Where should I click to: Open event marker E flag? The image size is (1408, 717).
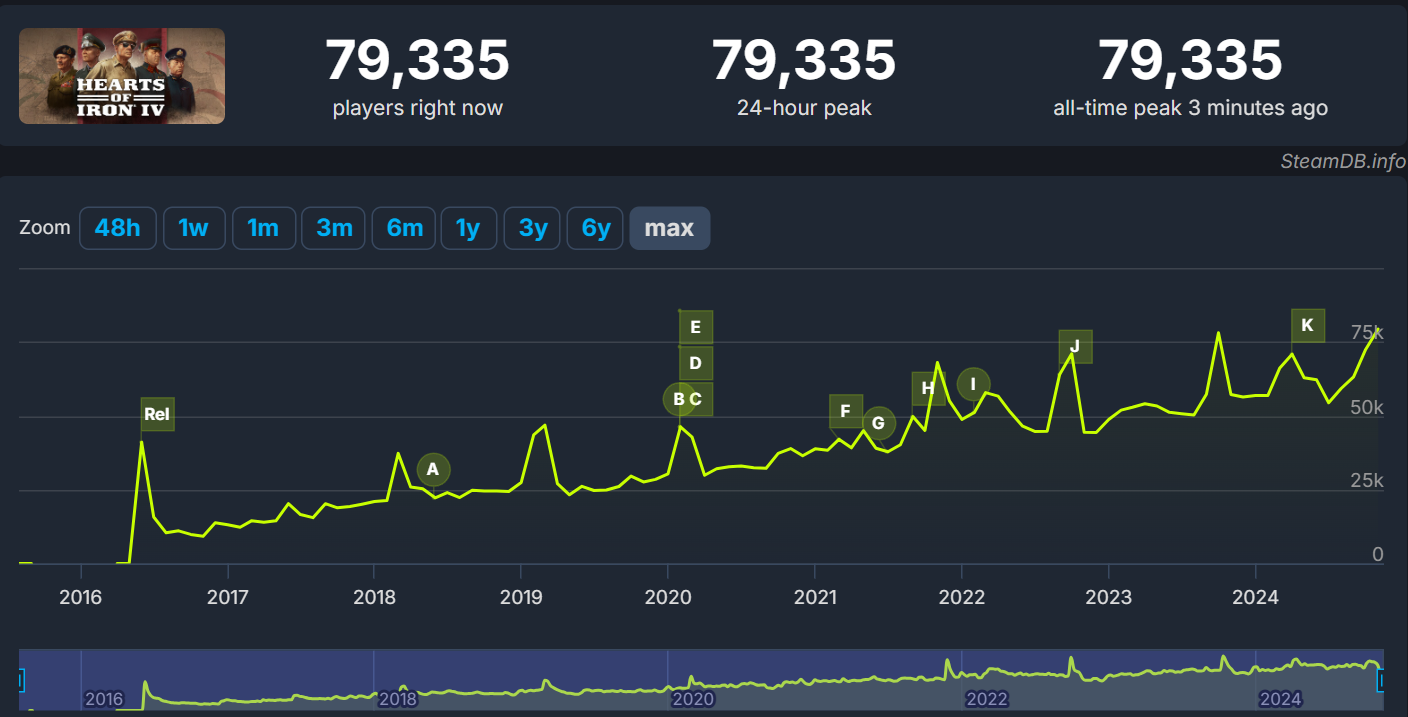[x=696, y=327]
